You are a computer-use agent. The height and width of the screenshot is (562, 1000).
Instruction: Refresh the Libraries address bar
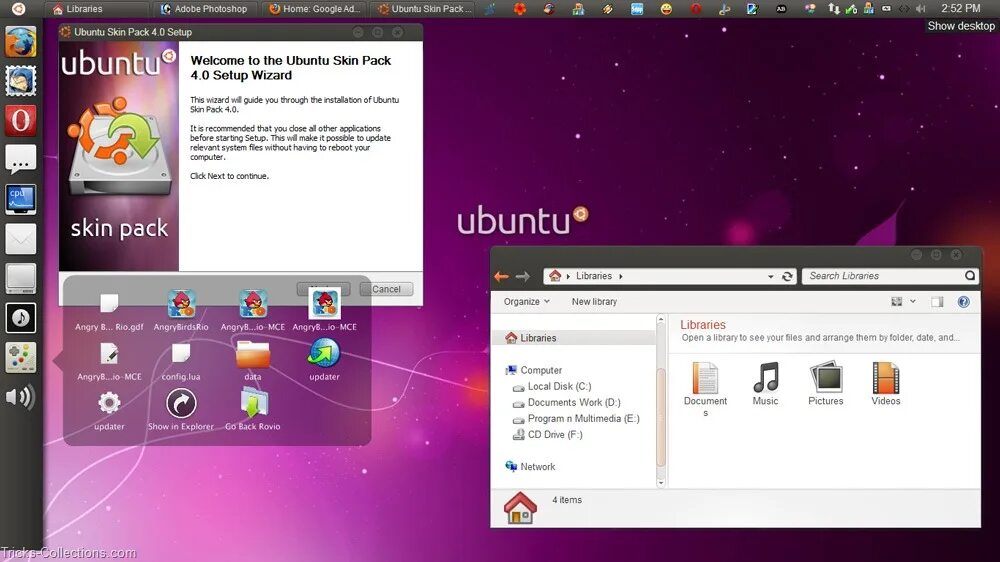coord(788,276)
